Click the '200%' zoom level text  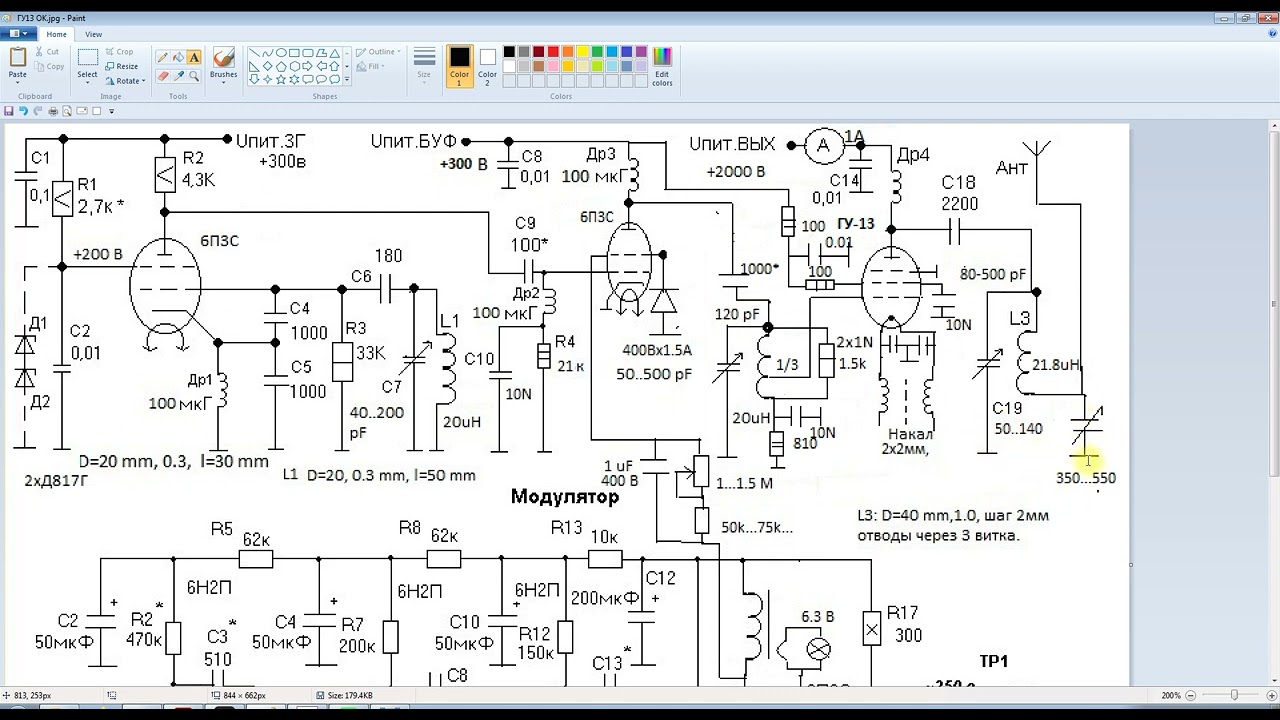[x=1171, y=695]
